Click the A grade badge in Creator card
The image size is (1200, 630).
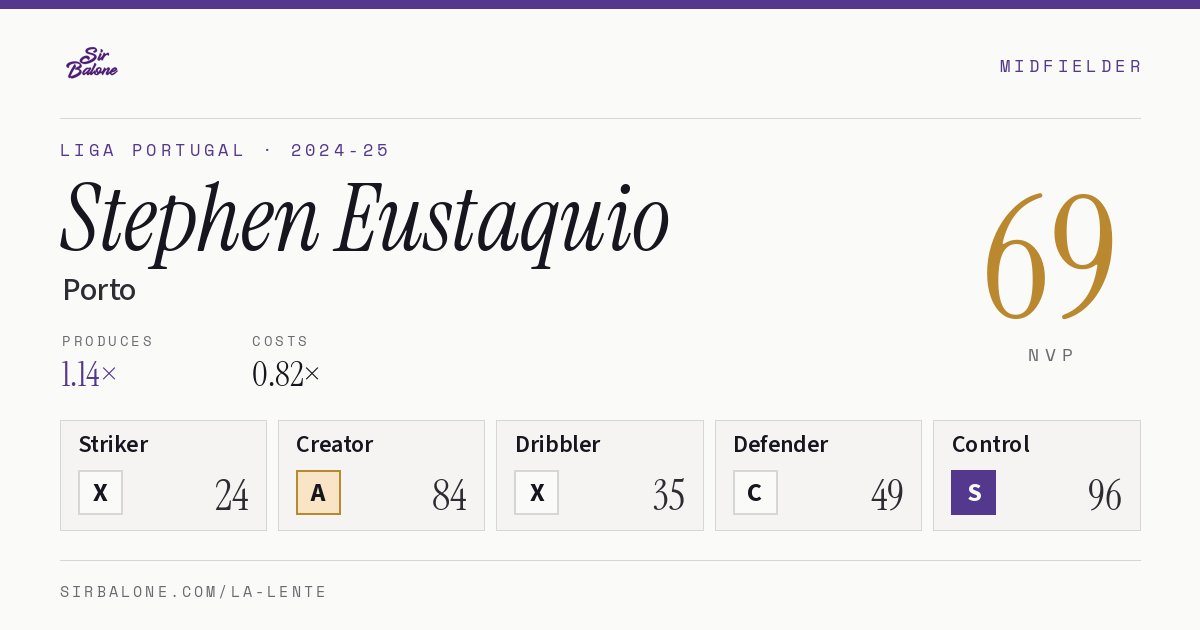pyautogui.click(x=319, y=492)
